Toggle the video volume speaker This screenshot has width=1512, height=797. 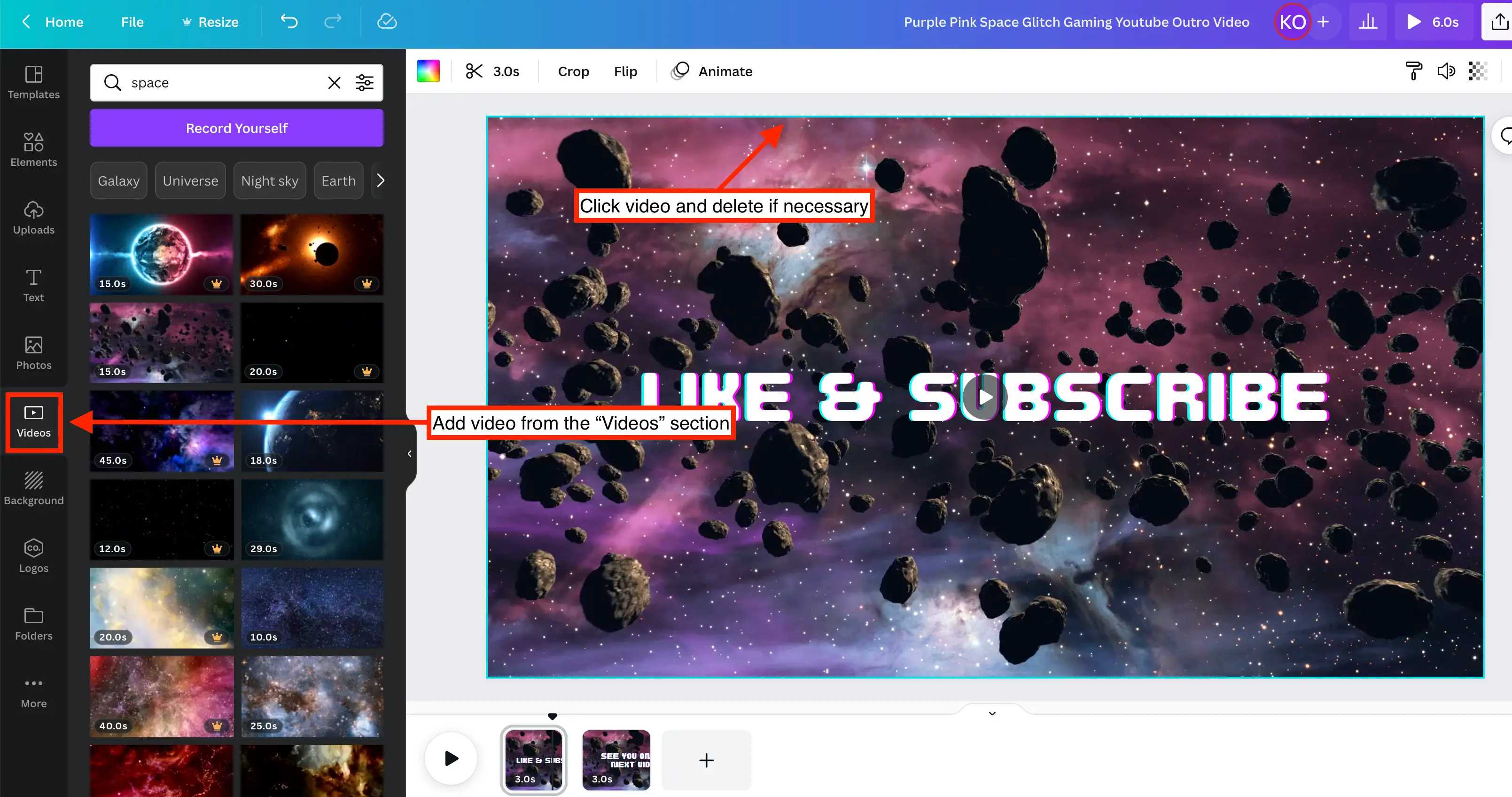[x=1446, y=71]
